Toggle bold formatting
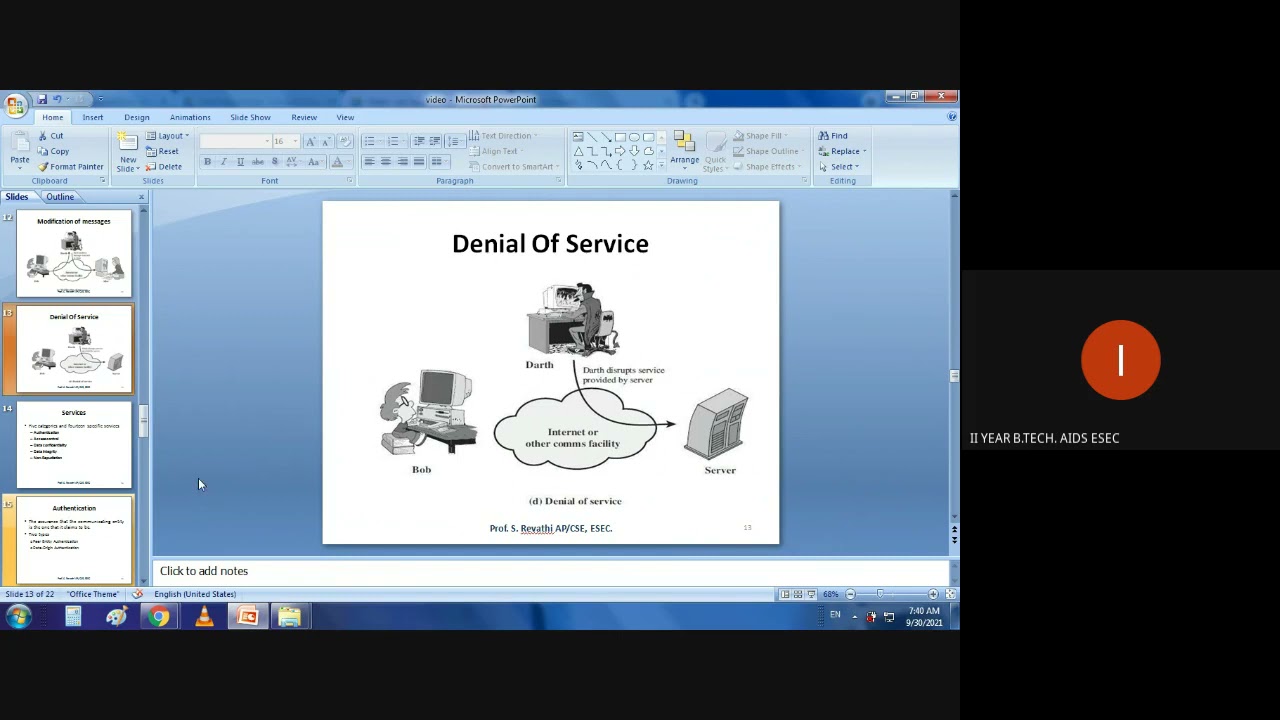The image size is (1280, 720). 207,162
